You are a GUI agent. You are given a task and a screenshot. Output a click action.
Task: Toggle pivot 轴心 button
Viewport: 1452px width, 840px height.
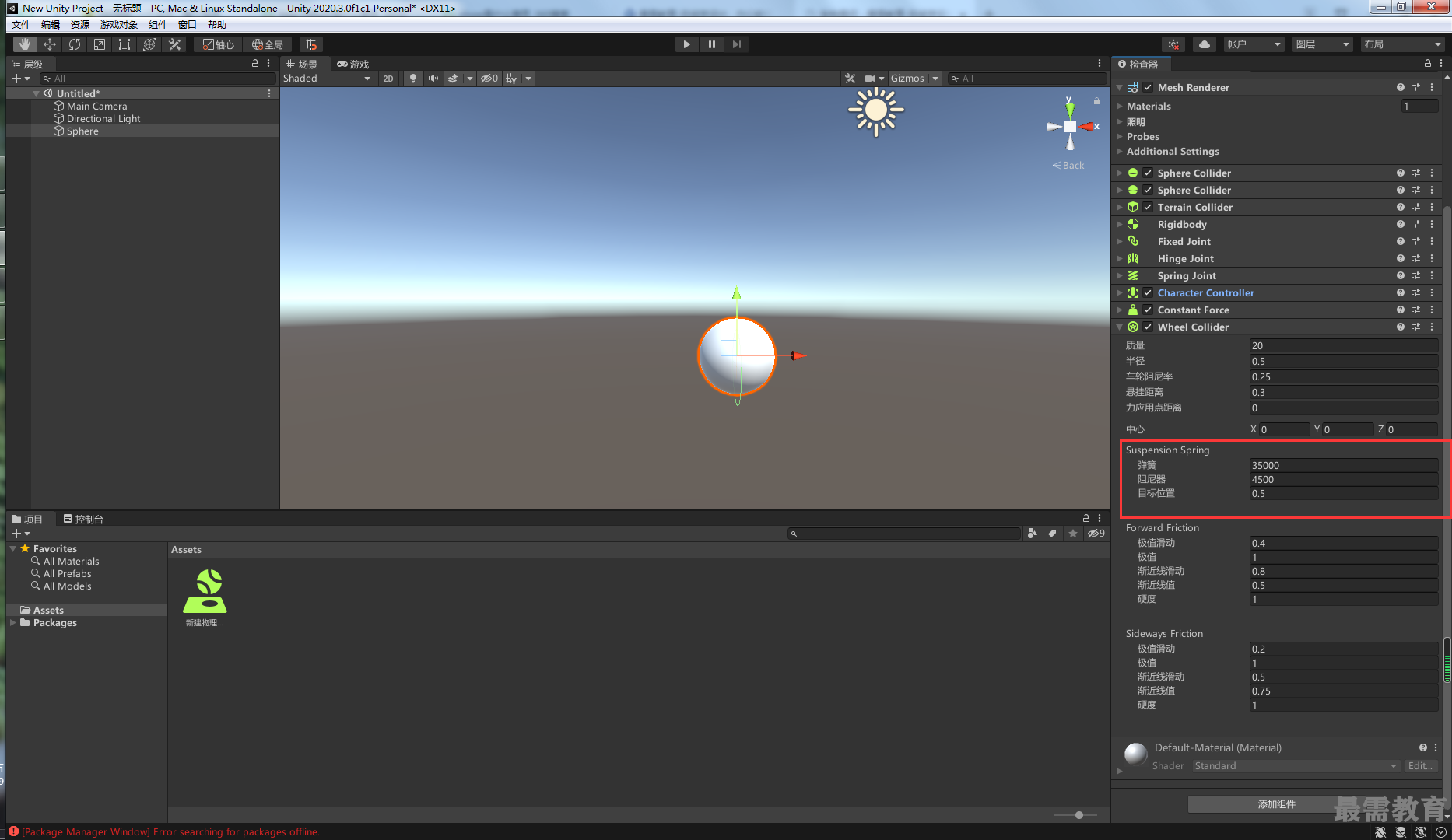click(x=219, y=44)
